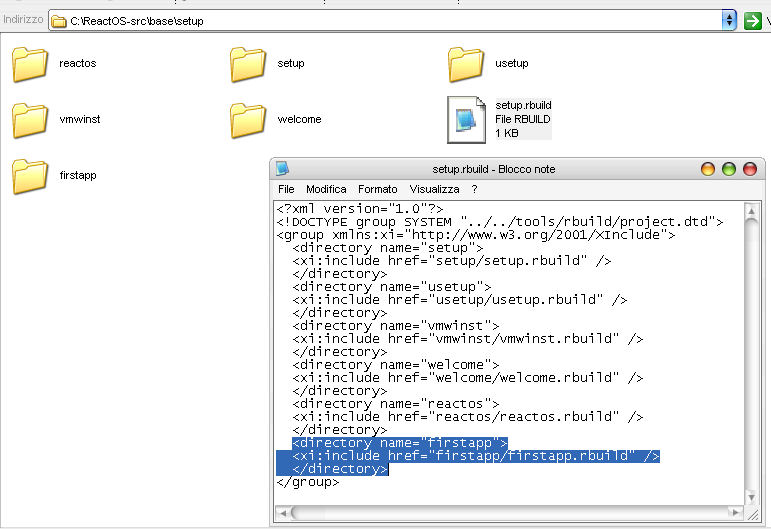This screenshot has width=771, height=529.
Task: Click the '</group>' closing line
Action: point(308,482)
